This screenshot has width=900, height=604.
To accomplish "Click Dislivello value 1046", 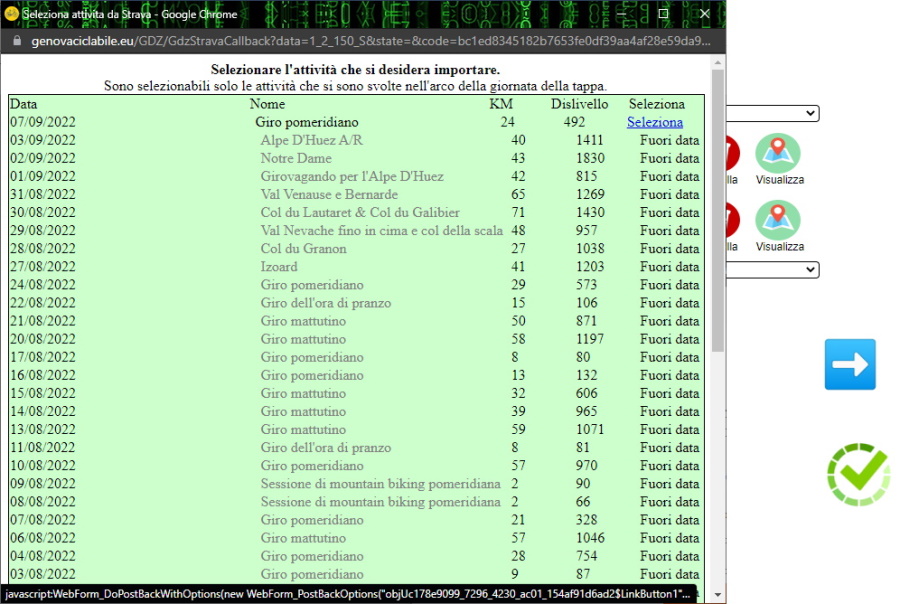I will [590, 538].
